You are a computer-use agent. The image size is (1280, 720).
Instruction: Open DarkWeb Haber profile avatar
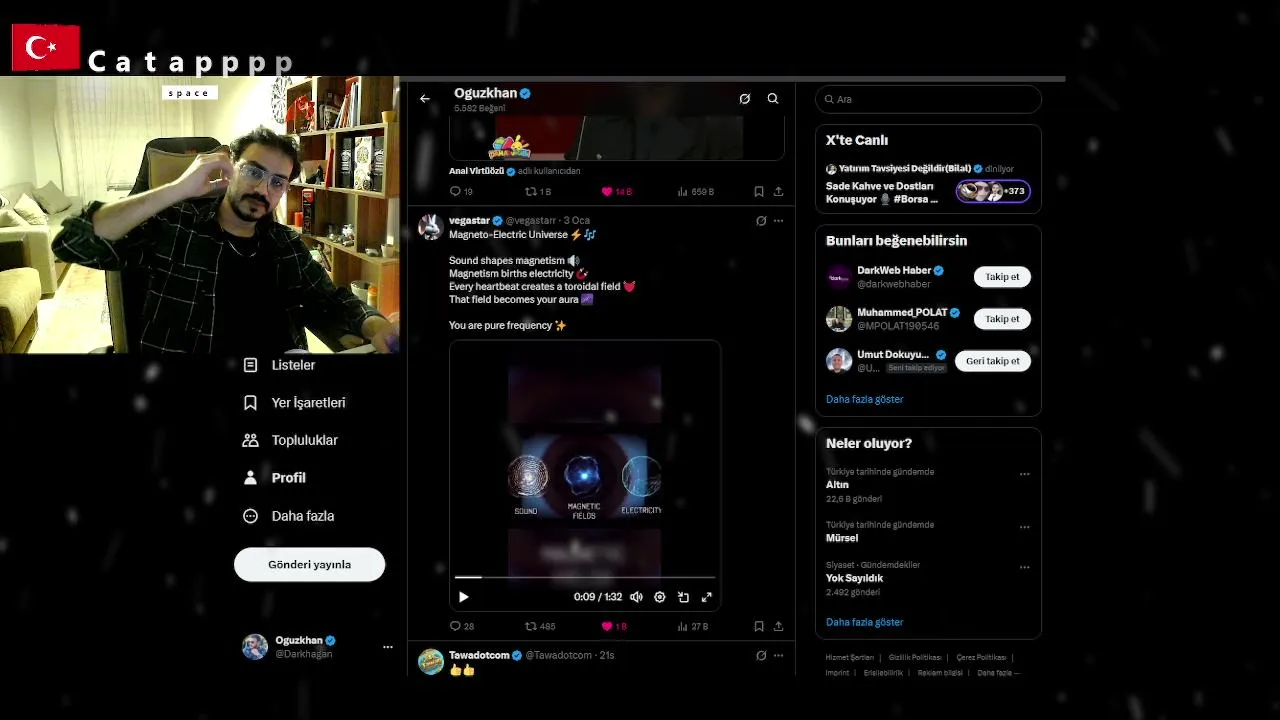(839, 277)
